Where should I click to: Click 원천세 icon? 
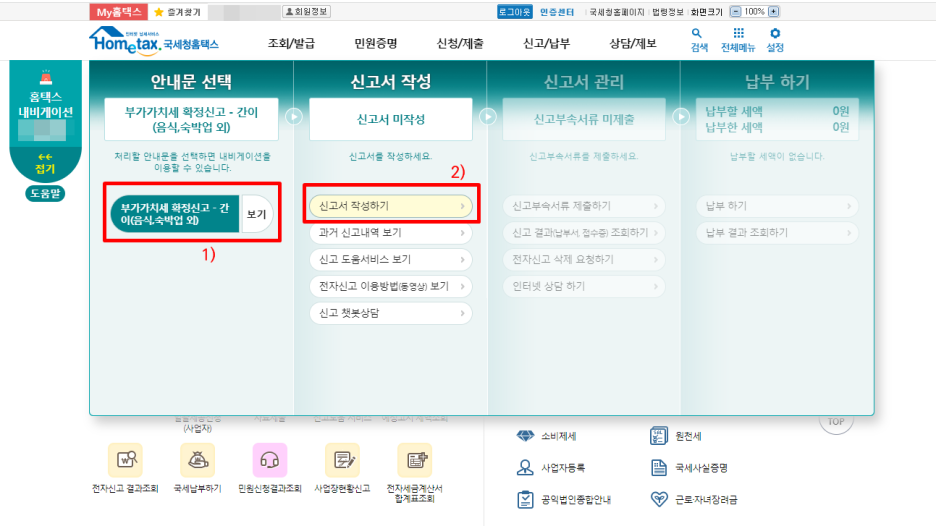click(658, 436)
